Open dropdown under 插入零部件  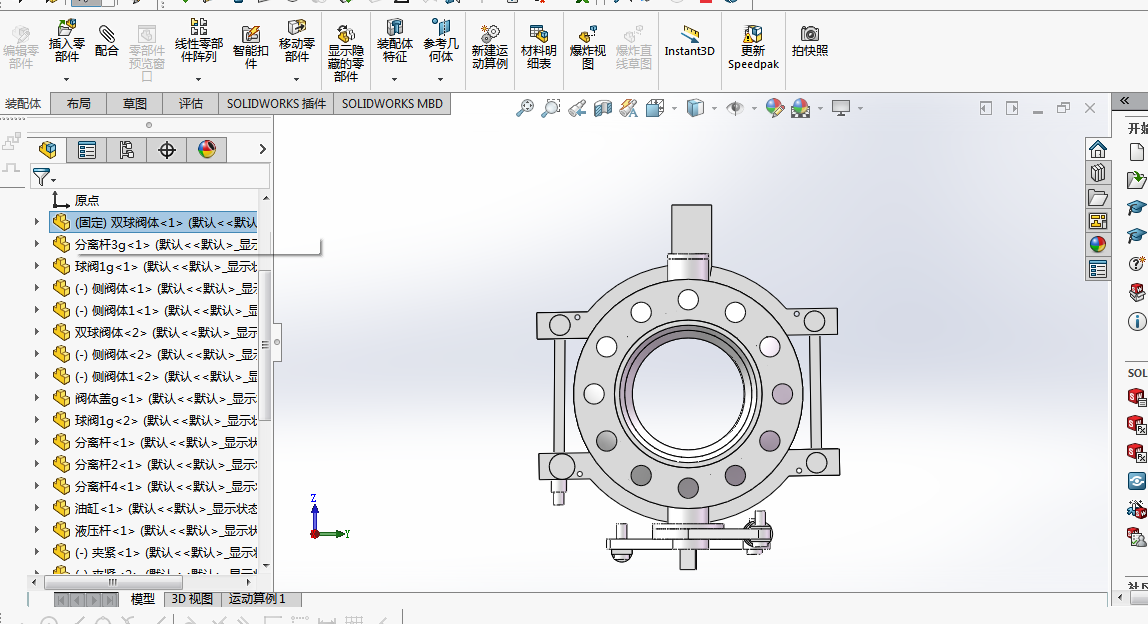point(66,79)
